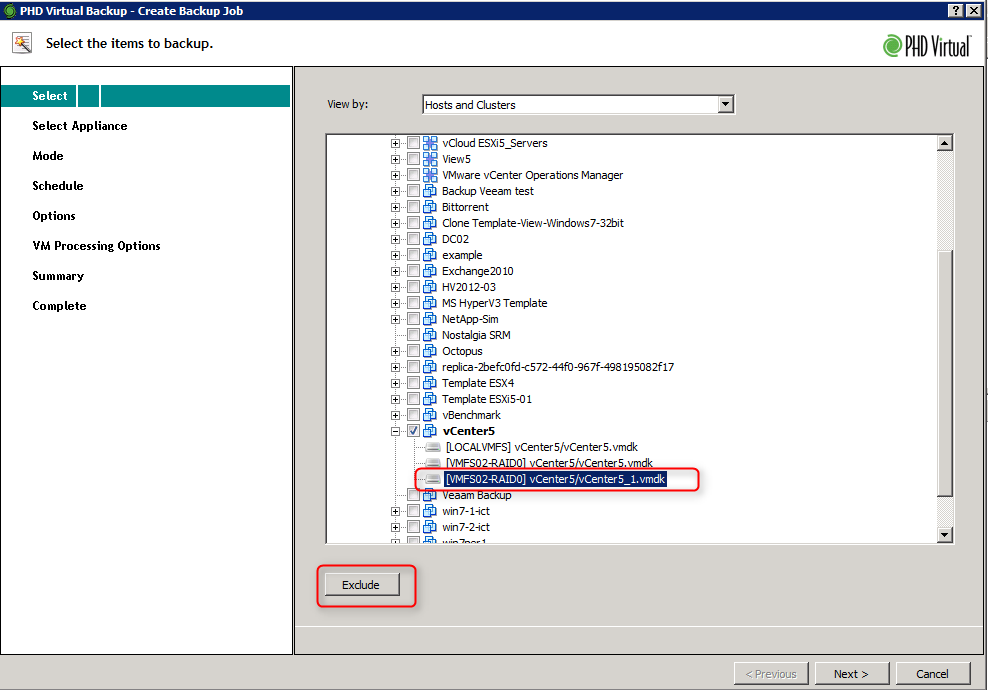Collapse the vCenter5 tree node

coord(395,432)
